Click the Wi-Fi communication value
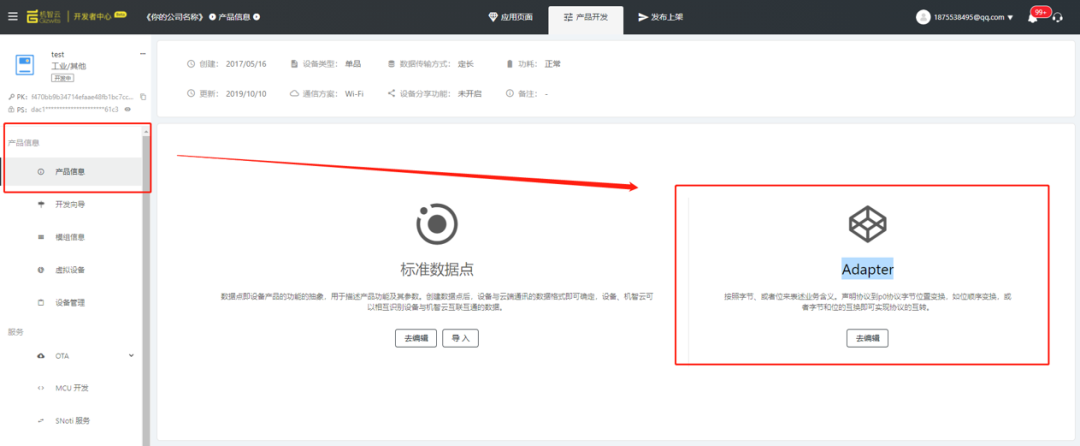Screen dimensions: 1080x446 (x=354, y=93)
